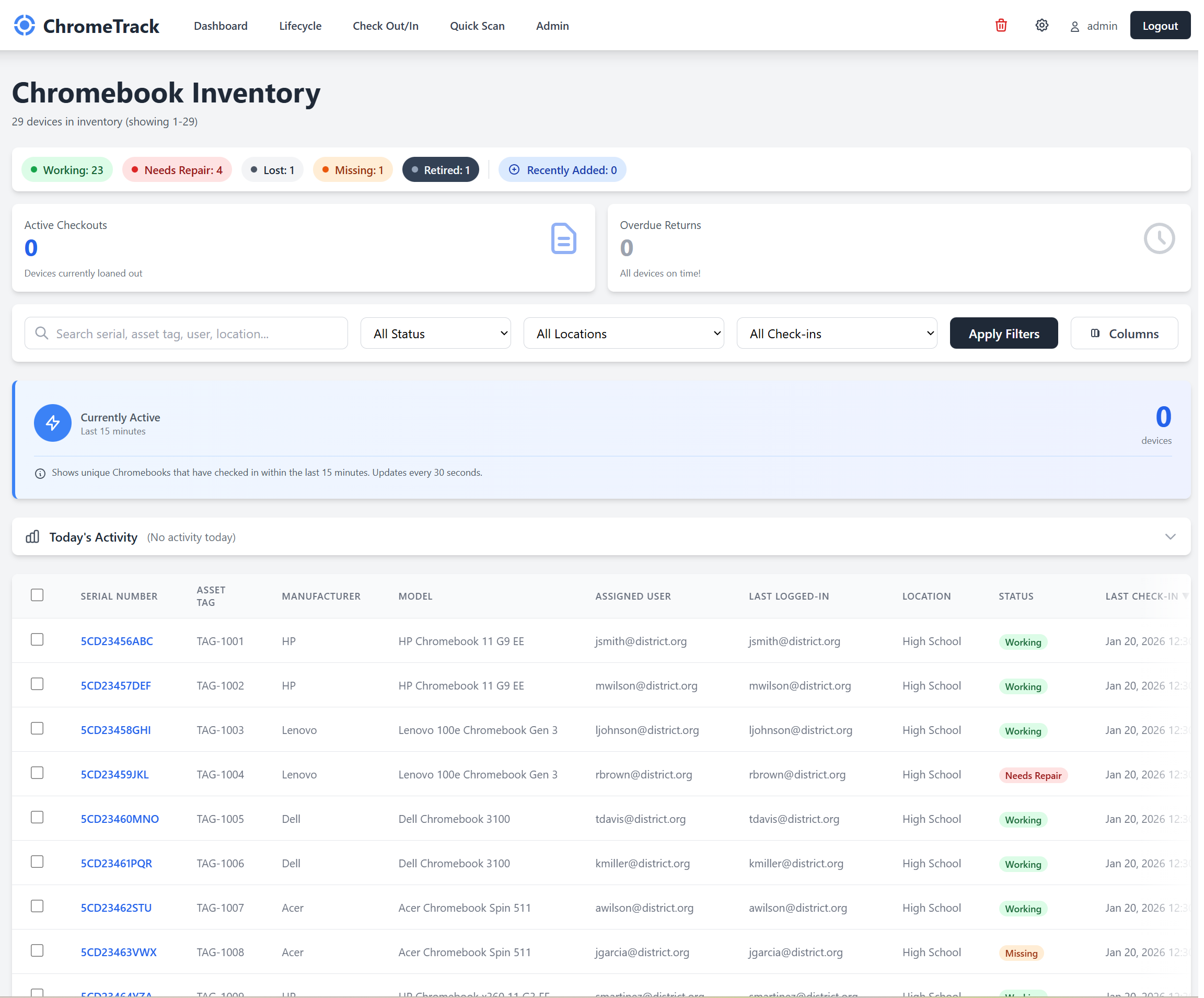This screenshot has width=1204, height=998.
Task: Click the Apply Filters button
Action: [x=1003, y=332]
